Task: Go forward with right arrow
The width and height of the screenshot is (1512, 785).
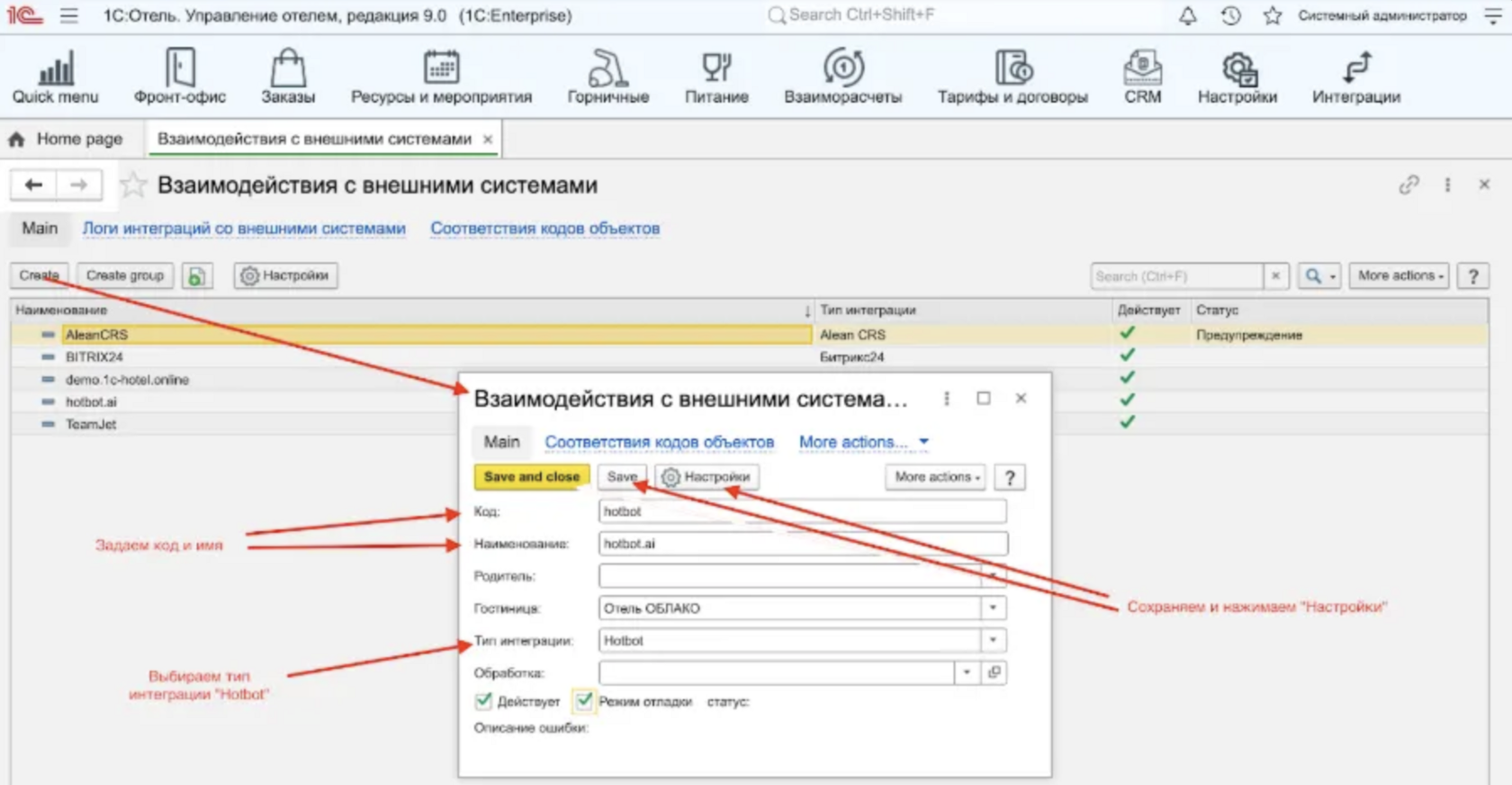Action: click(x=79, y=185)
